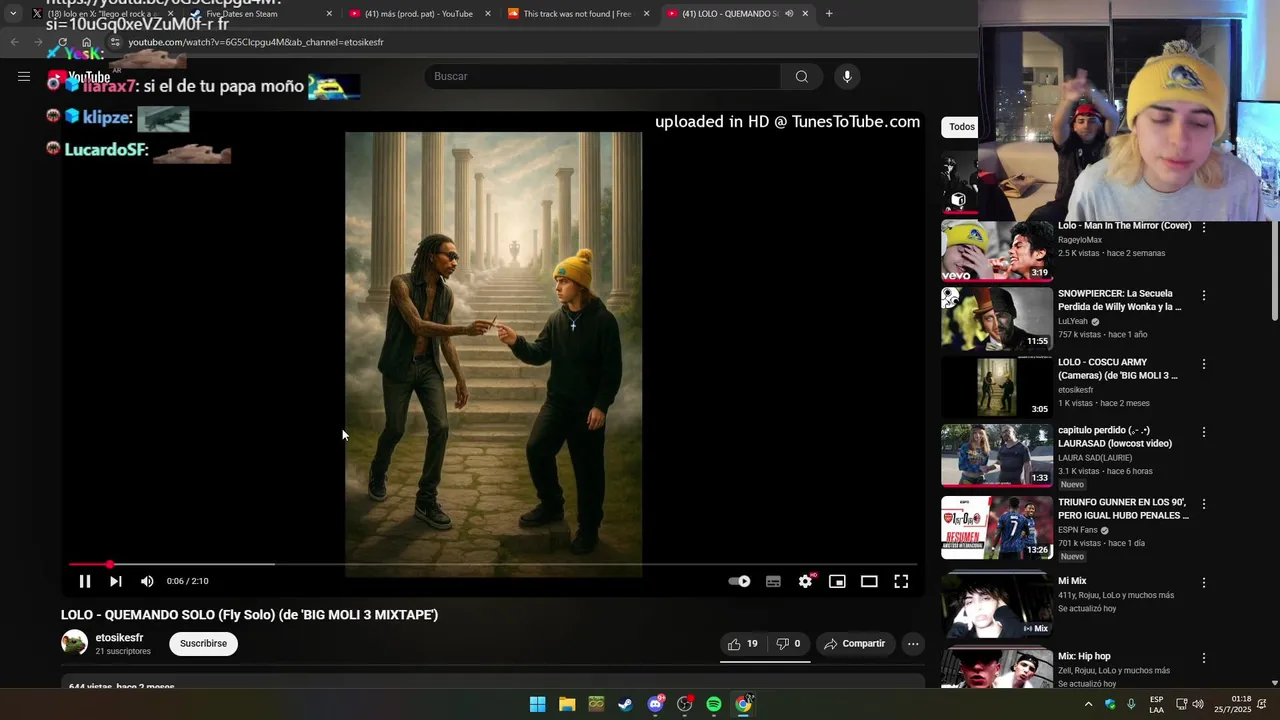This screenshot has width=1280, height=720.
Task: Click the microphone tray icon
Action: [1131, 704]
